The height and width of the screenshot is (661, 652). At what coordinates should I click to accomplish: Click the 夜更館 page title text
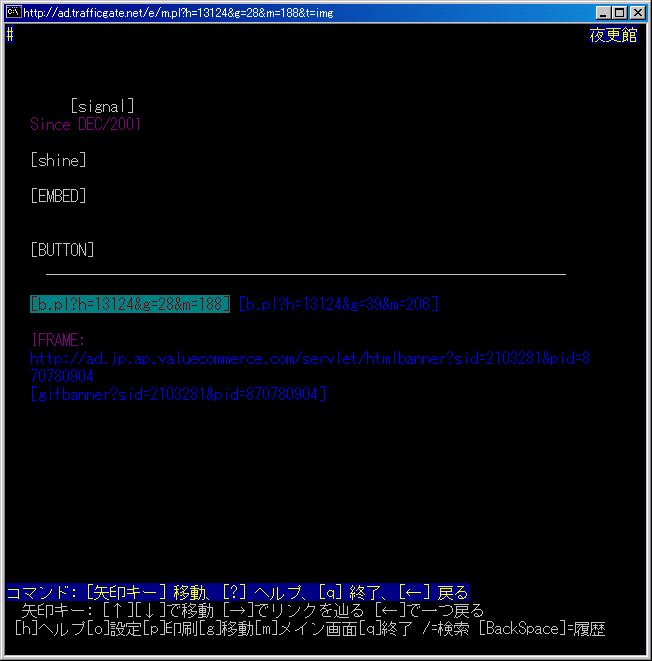(613, 35)
